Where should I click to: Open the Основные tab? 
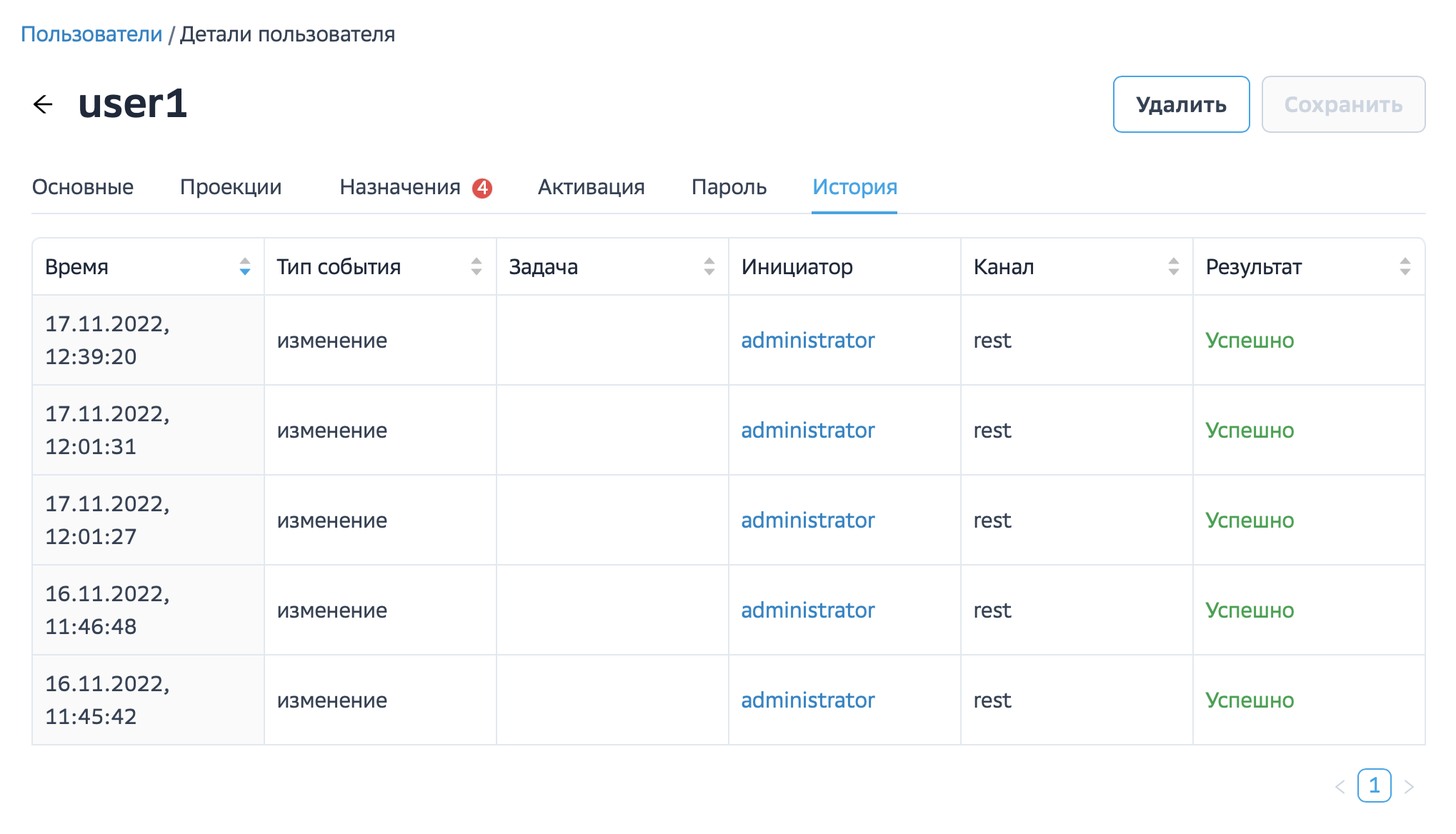[x=83, y=187]
